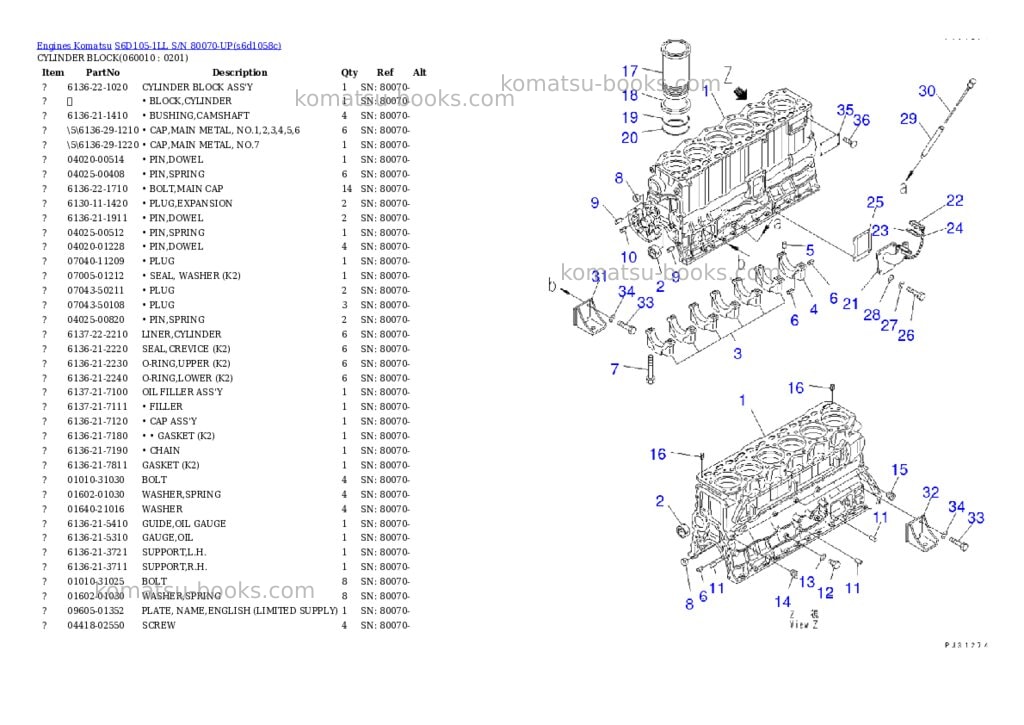The image size is (1024, 725).
Task: Click the O-RING,UPPER (K2) description
Action: click(186, 364)
